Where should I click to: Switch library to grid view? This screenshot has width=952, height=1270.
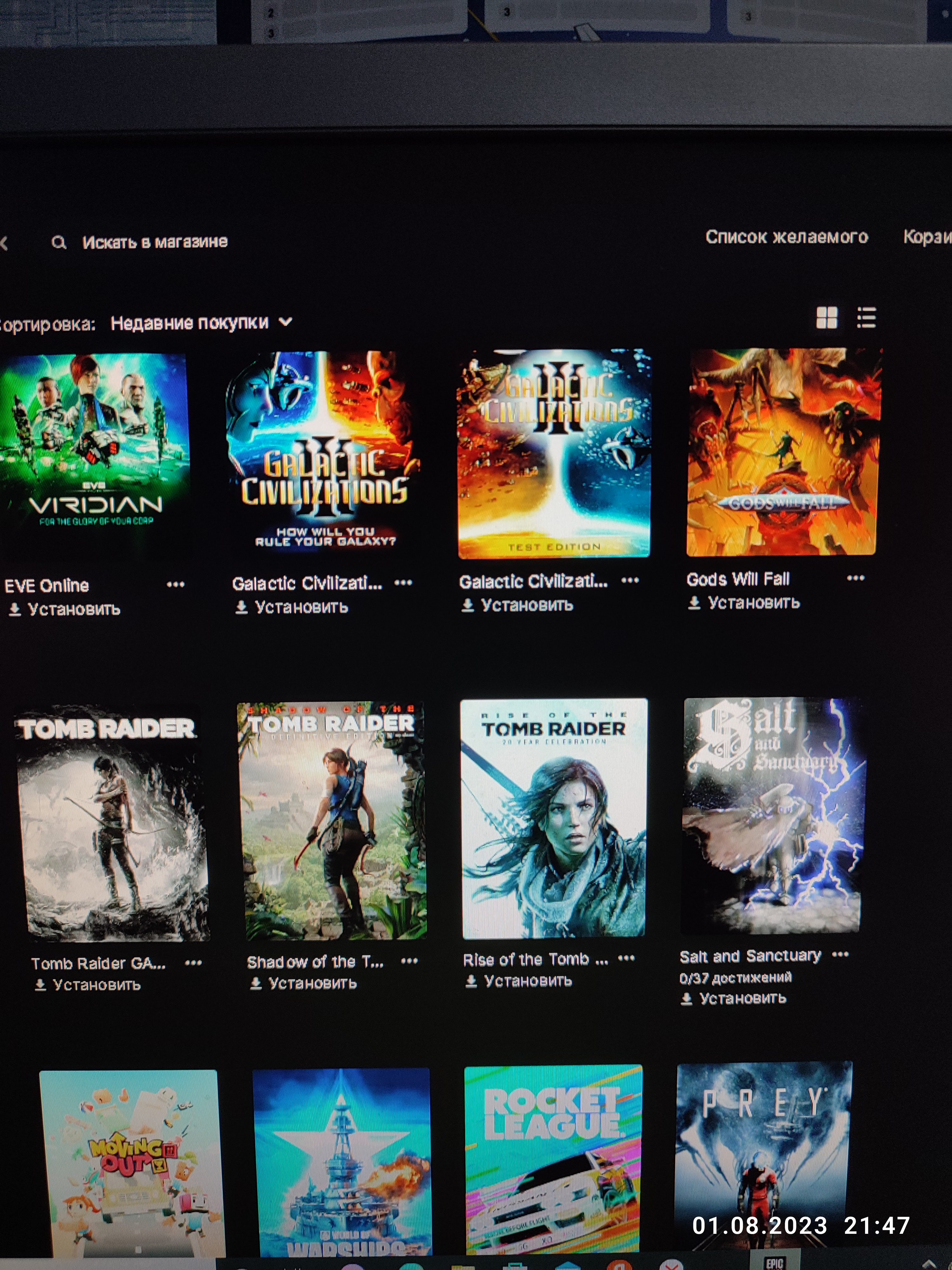[826, 317]
